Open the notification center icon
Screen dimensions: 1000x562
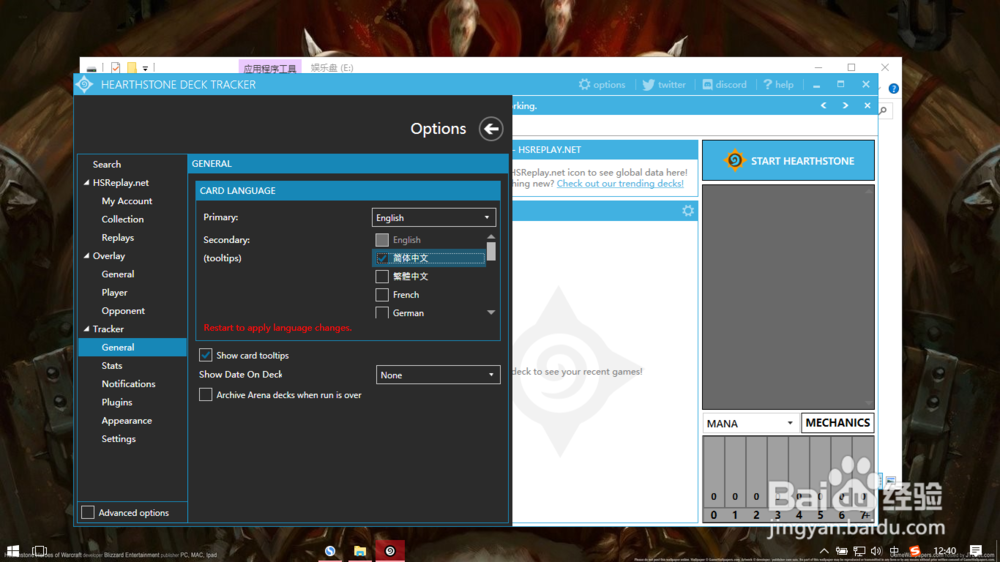[x=975, y=551]
